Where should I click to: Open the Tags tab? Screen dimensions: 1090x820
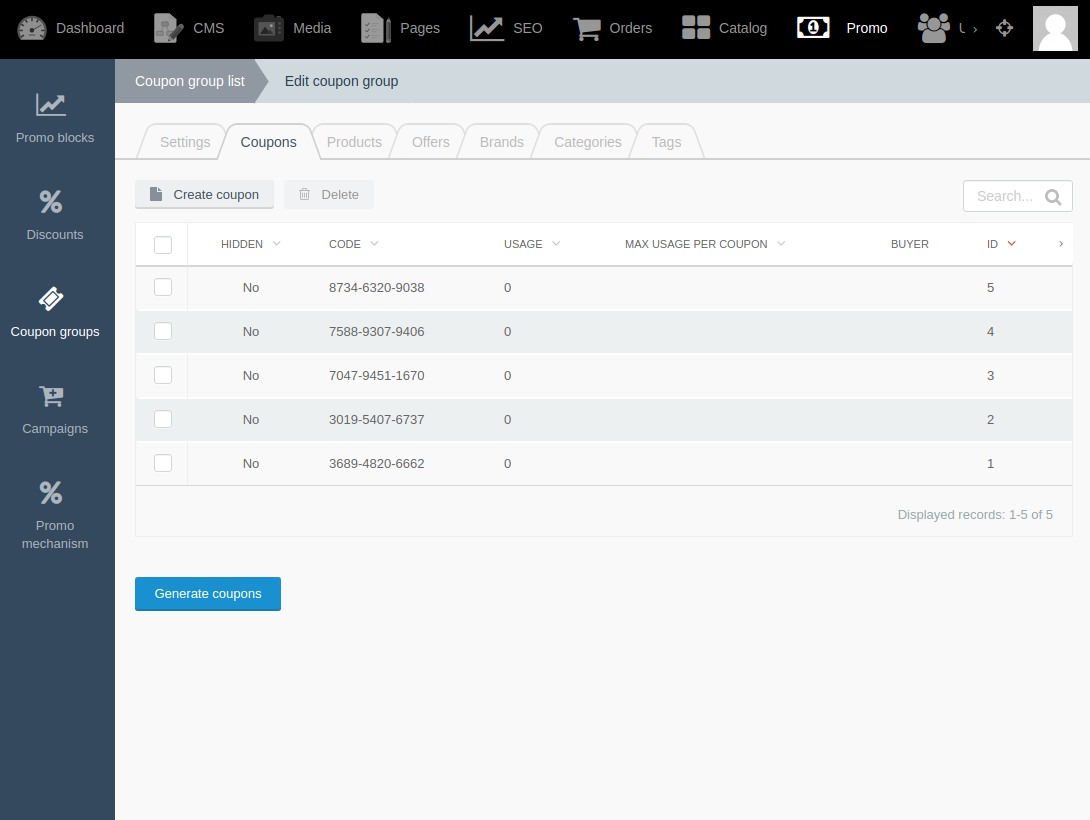(x=666, y=142)
